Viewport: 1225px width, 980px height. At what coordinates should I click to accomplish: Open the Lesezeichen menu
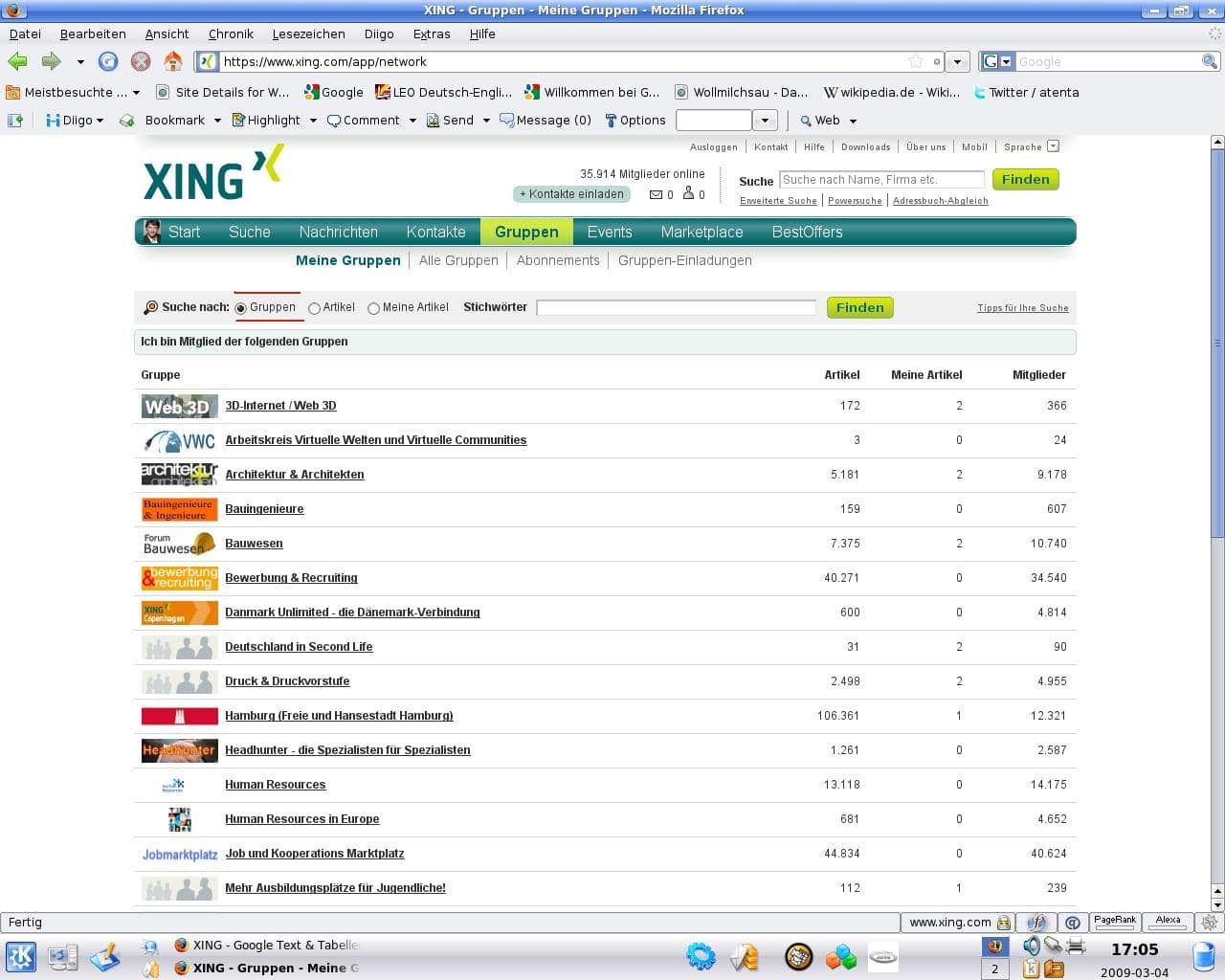(308, 33)
